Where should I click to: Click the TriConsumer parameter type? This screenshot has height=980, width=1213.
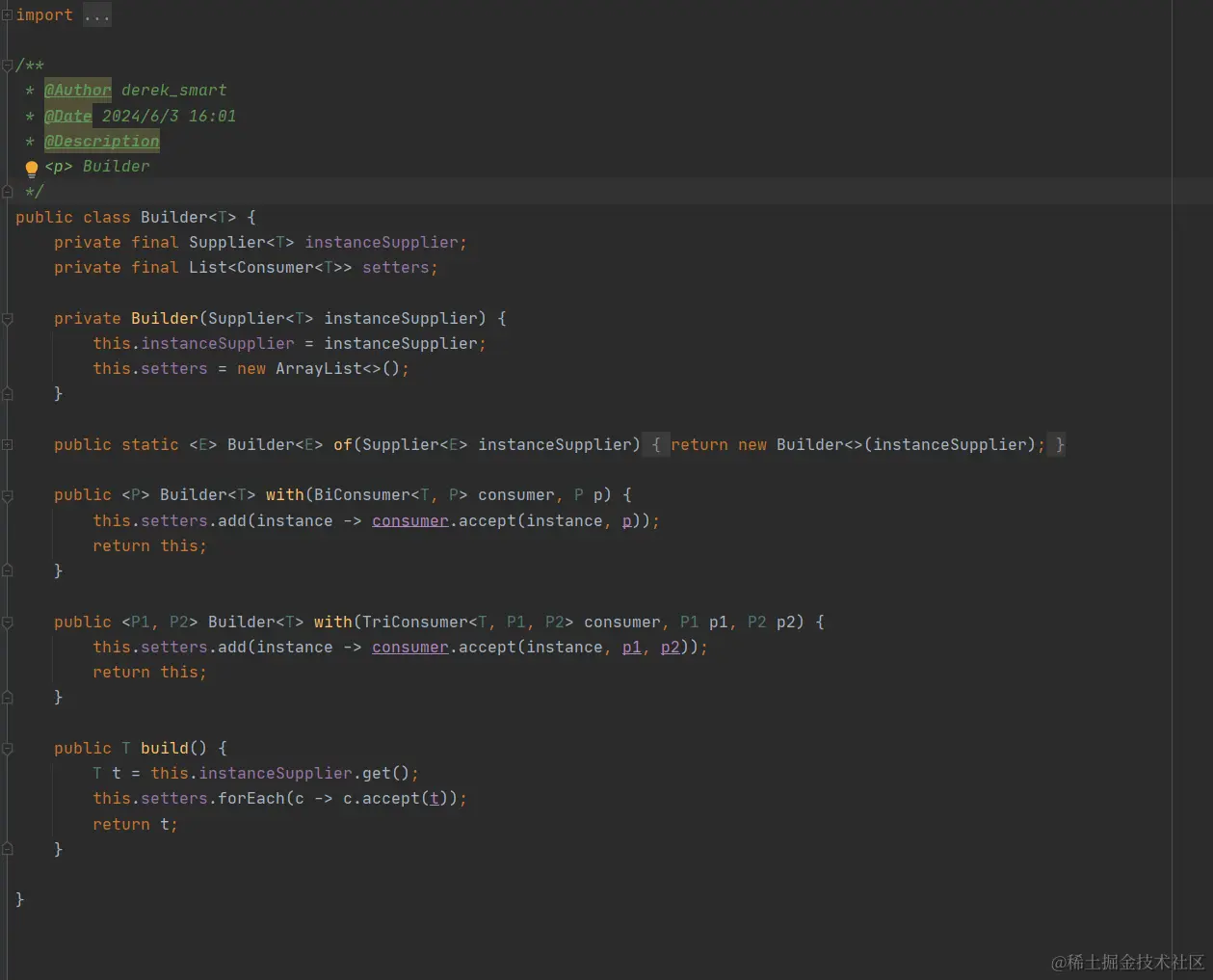pyautogui.click(x=468, y=622)
